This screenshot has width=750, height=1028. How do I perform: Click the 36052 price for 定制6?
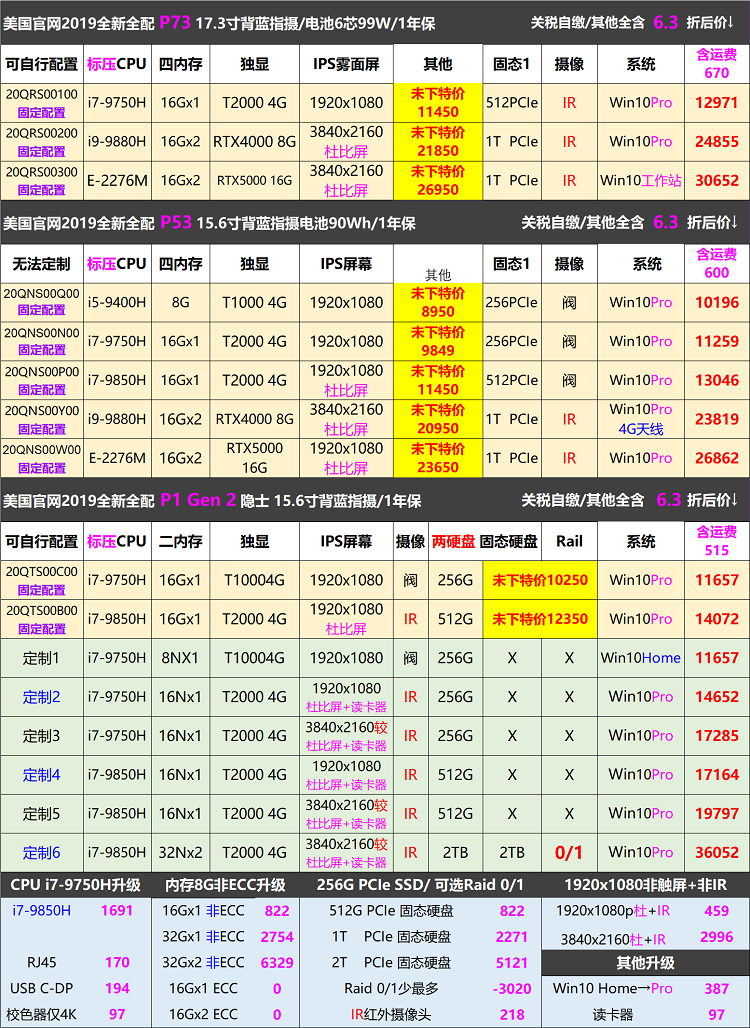(x=716, y=852)
